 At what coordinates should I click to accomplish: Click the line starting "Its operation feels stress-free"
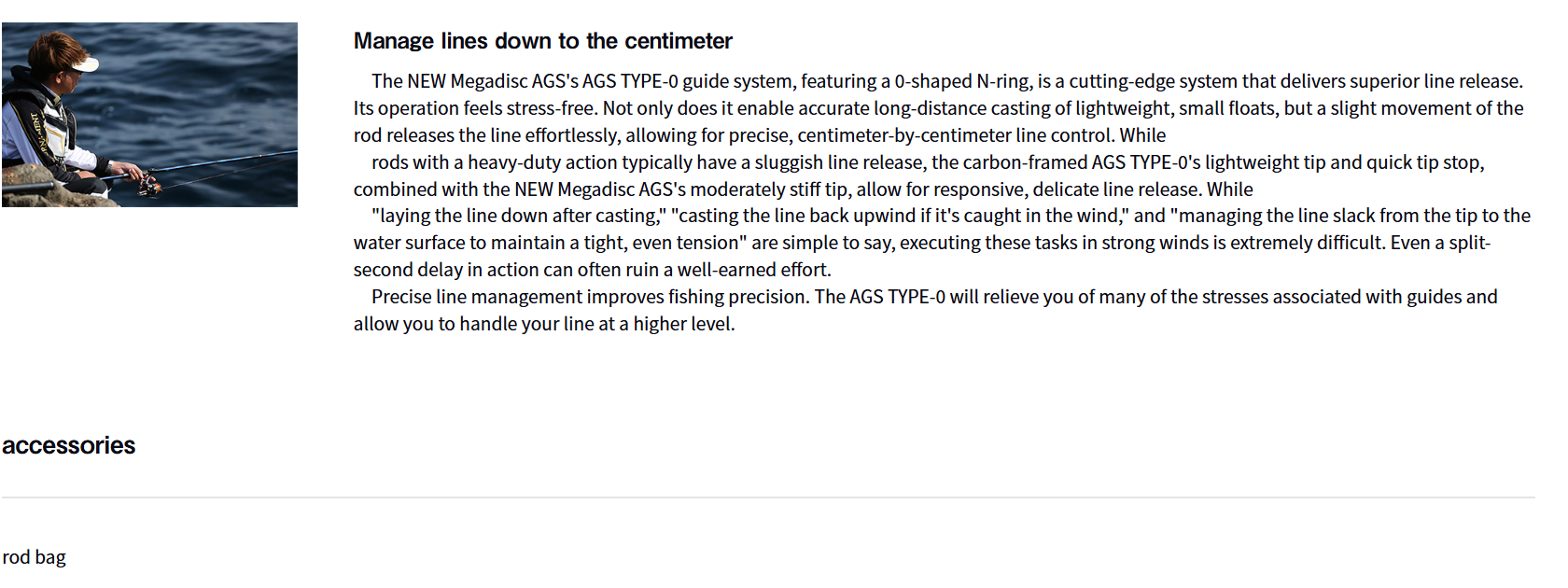938,108
